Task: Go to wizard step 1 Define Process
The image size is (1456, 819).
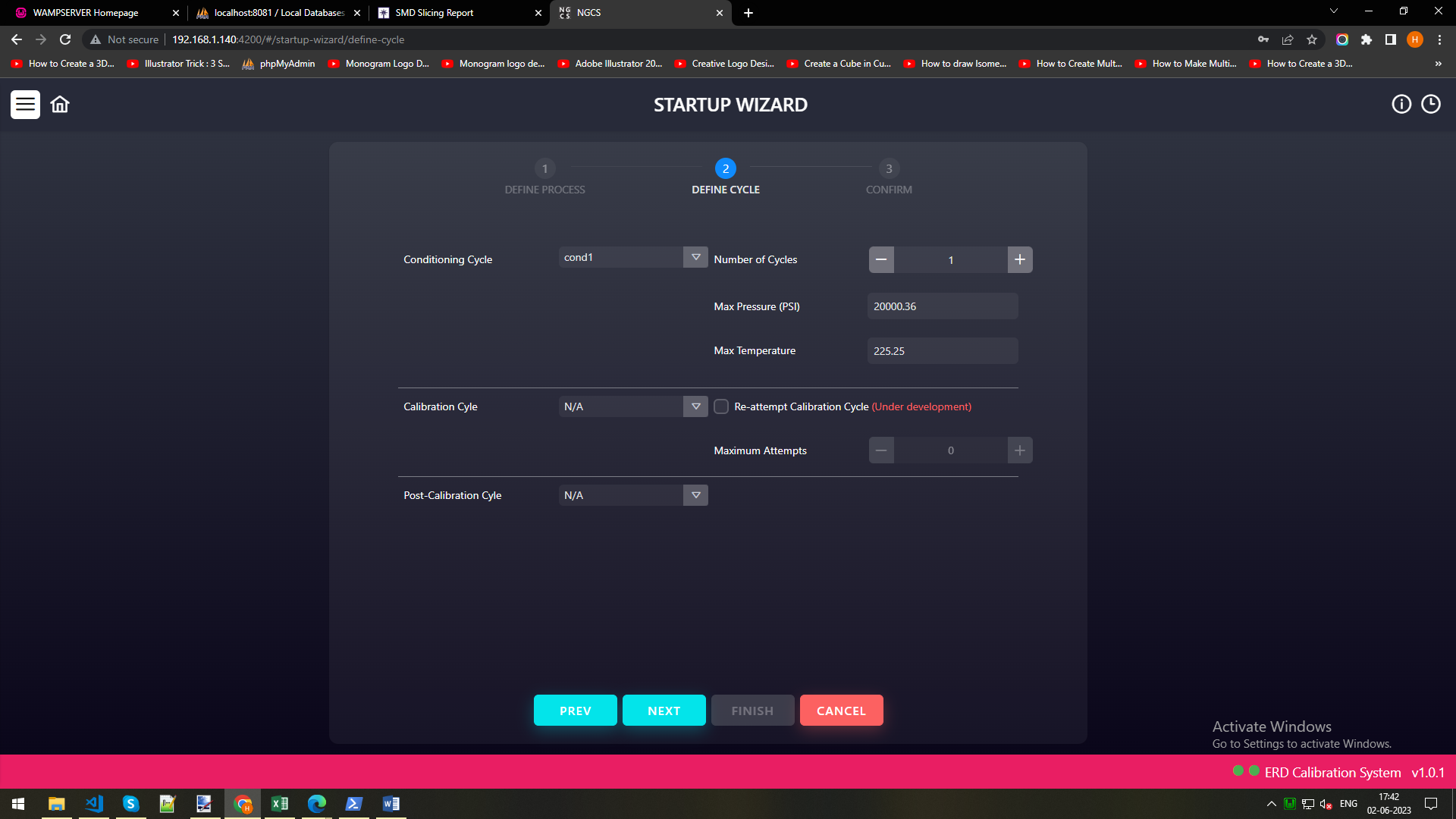Action: pyautogui.click(x=544, y=169)
